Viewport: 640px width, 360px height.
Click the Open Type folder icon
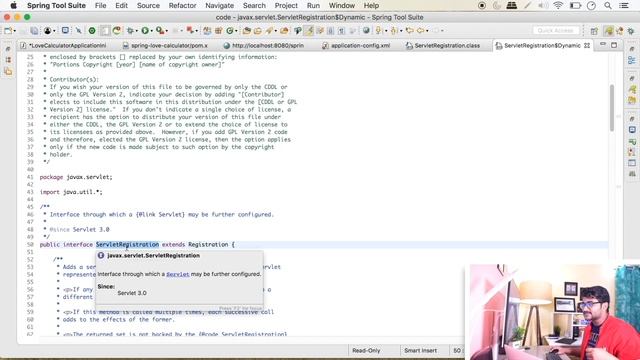point(247,31)
